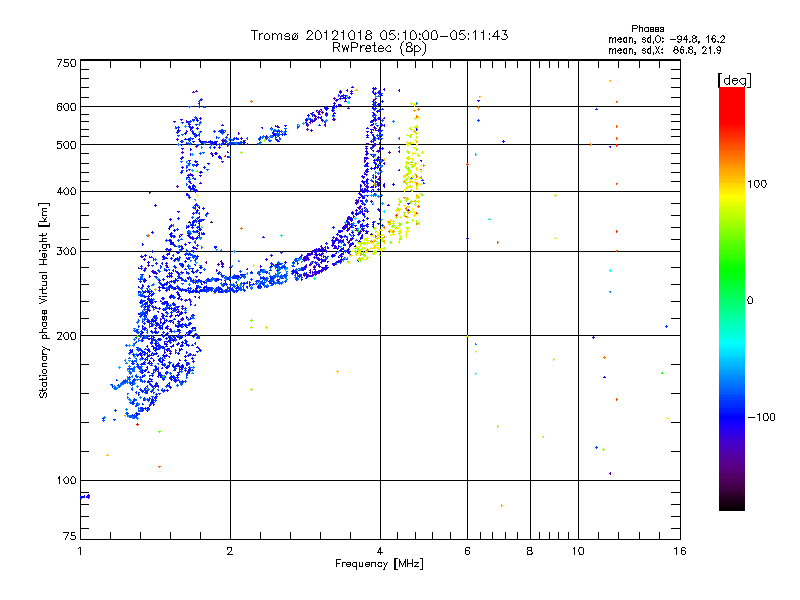Click the y-axis tick label "200"
This screenshot has width=800, height=600.
point(67,336)
